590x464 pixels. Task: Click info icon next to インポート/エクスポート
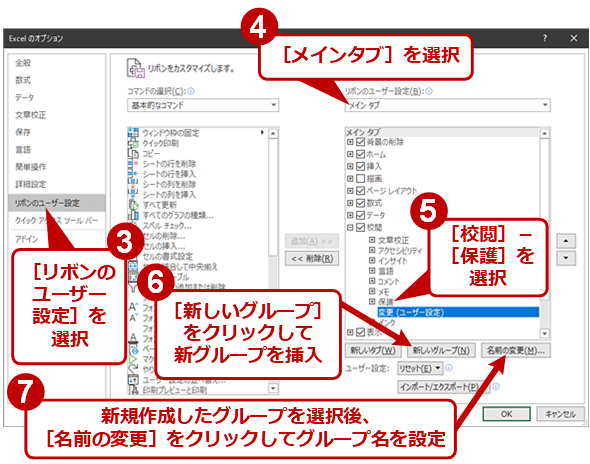(x=496, y=386)
